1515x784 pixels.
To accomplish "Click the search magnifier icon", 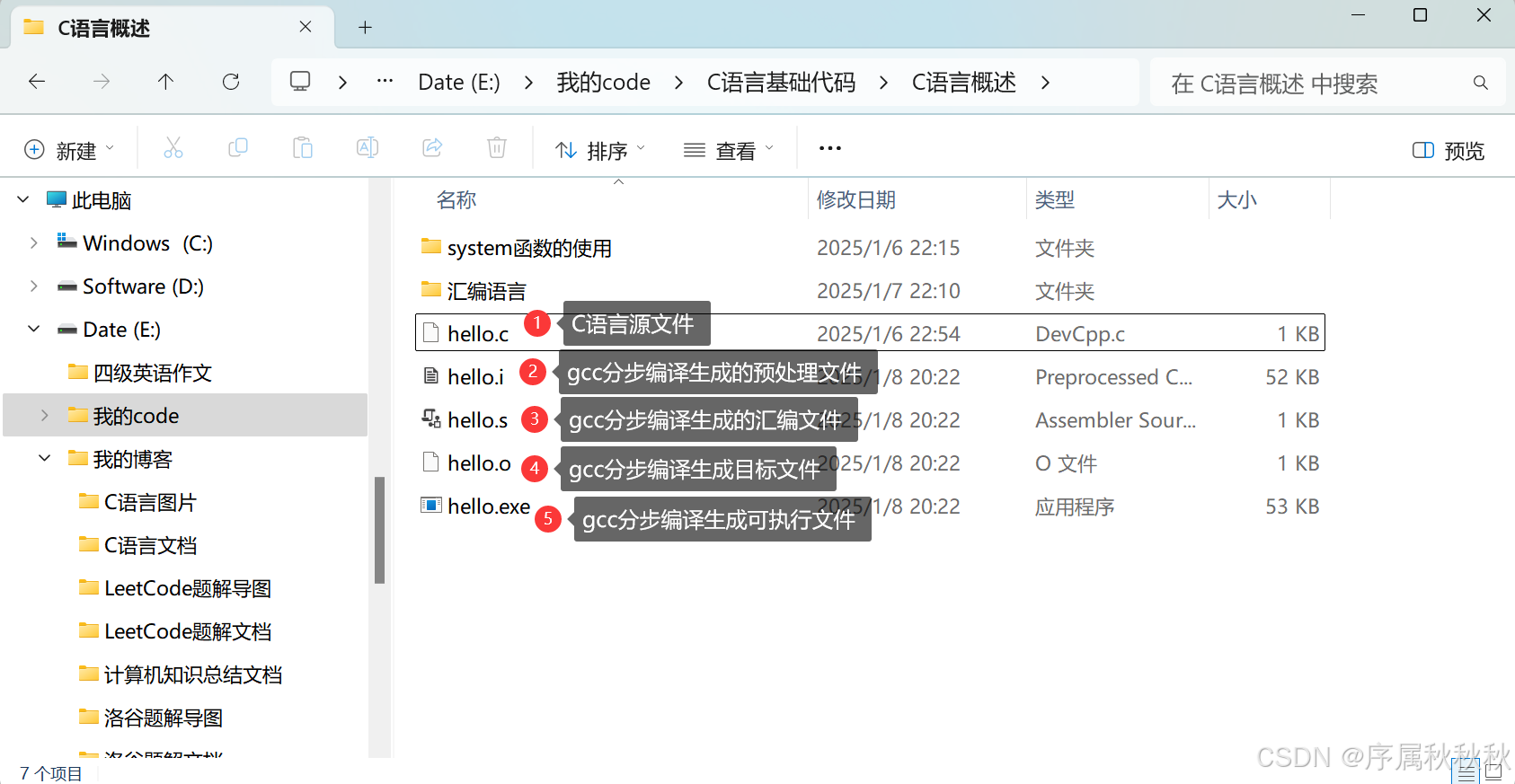I will [1481, 83].
